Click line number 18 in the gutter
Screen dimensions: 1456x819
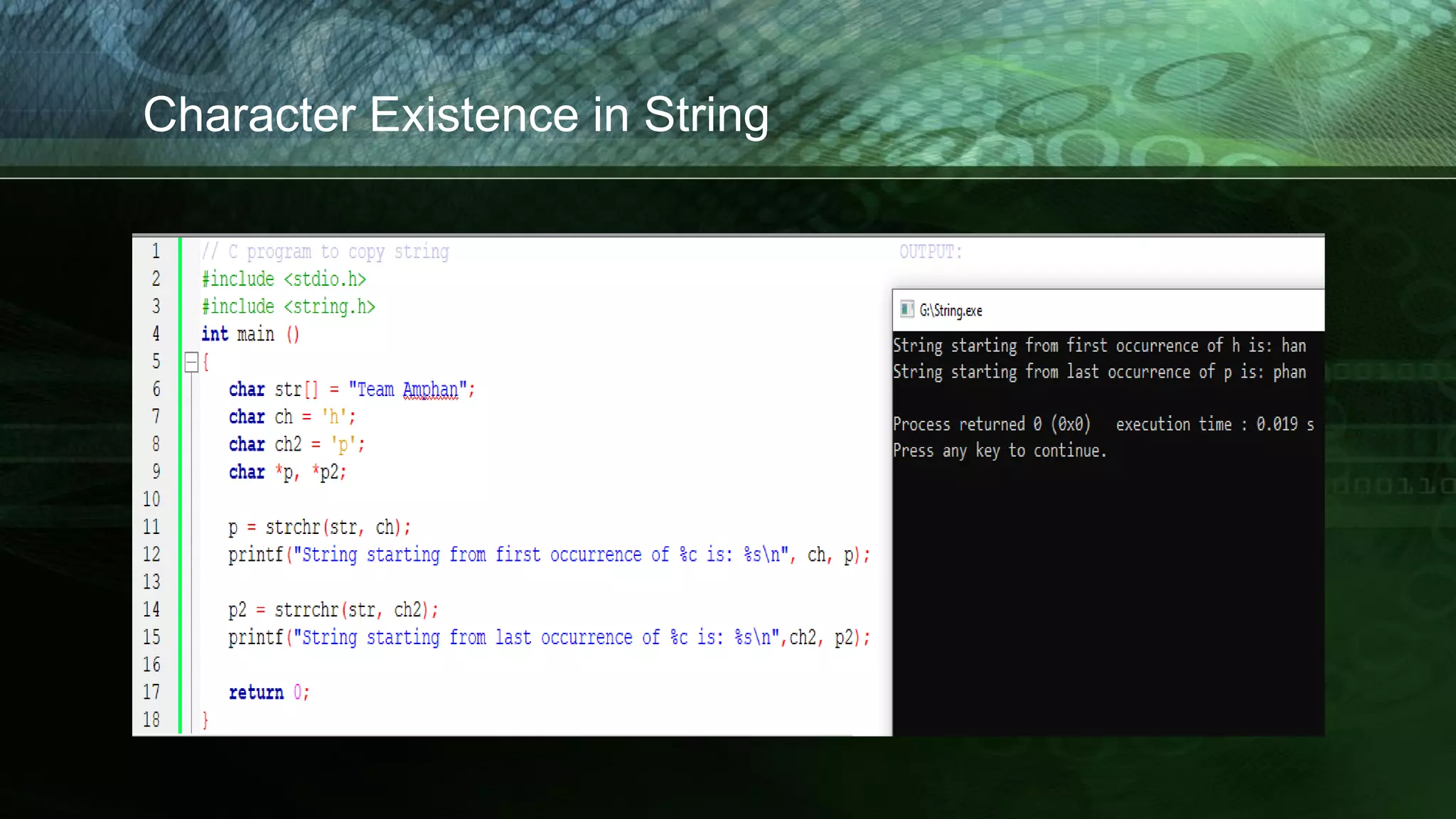(151, 719)
